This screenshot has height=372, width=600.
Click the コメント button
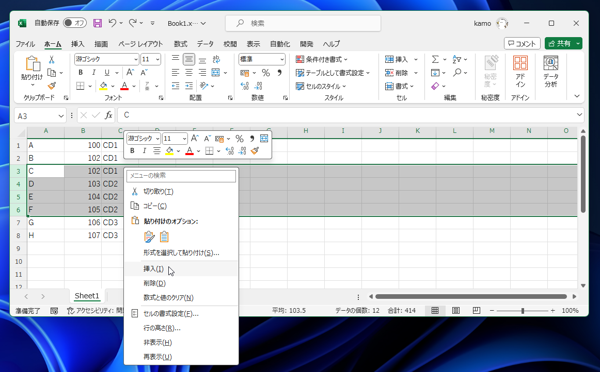[x=522, y=44]
